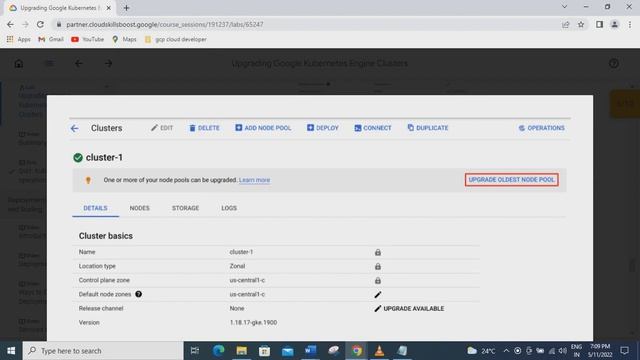Viewport: 640px width, 360px height.
Task: Close the Upgrading Google Kubernetes tab
Action: pyautogui.click(x=109, y=8)
